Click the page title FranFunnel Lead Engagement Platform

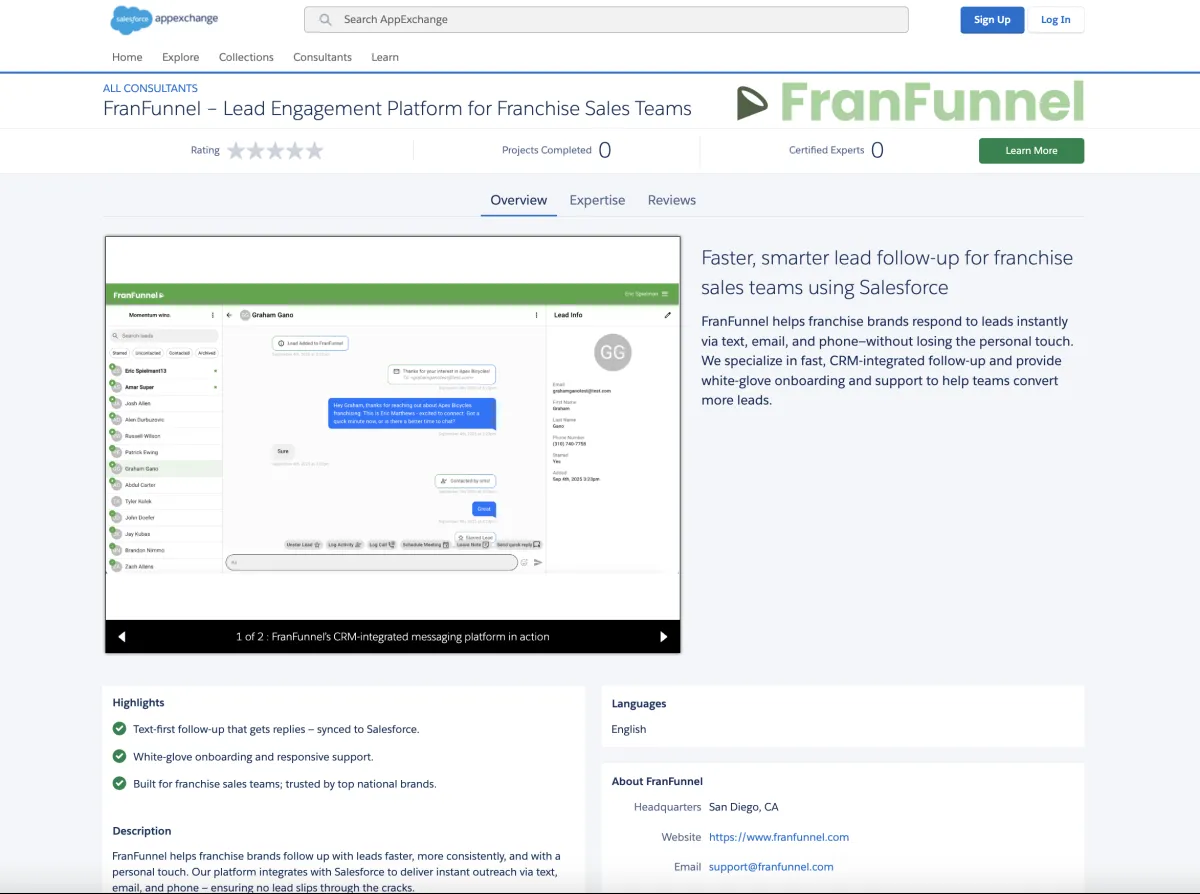397,108
